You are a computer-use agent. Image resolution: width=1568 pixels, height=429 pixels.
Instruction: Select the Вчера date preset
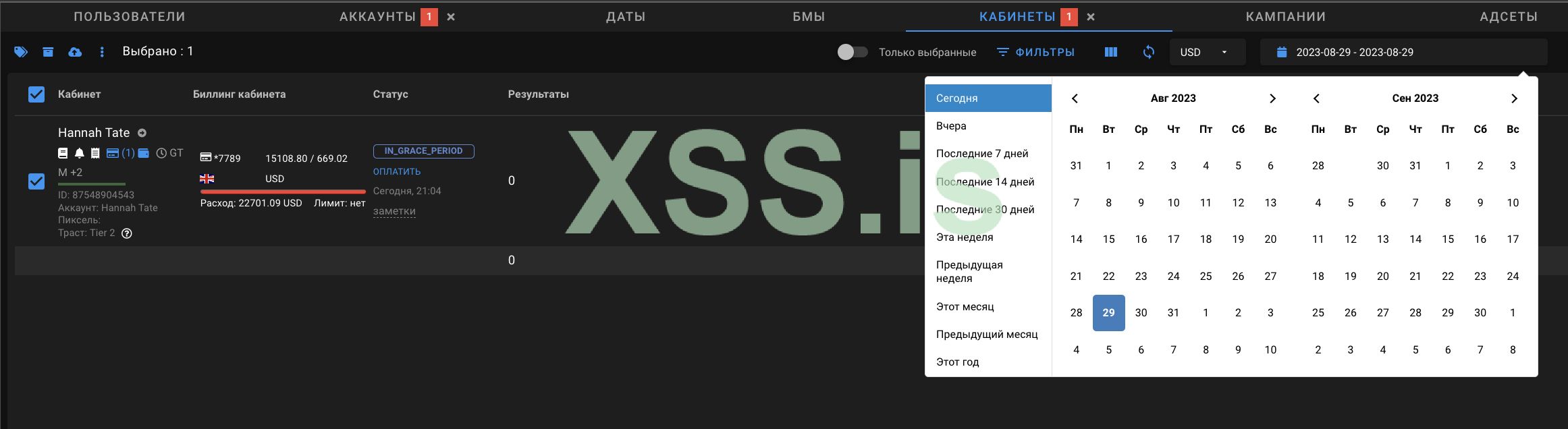pos(988,126)
